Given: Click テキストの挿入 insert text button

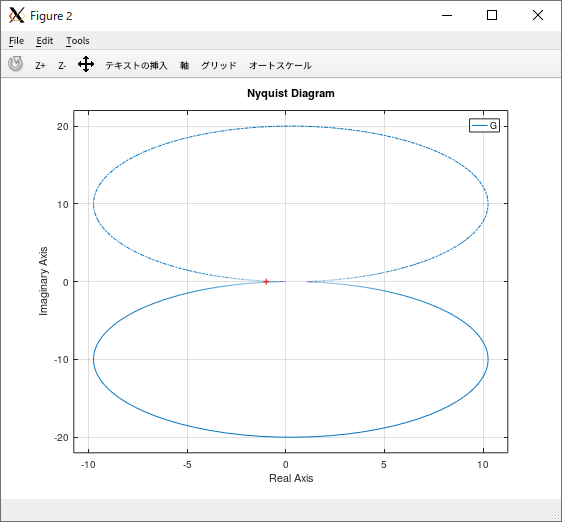Looking at the screenshot, I should (x=136, y=66).
